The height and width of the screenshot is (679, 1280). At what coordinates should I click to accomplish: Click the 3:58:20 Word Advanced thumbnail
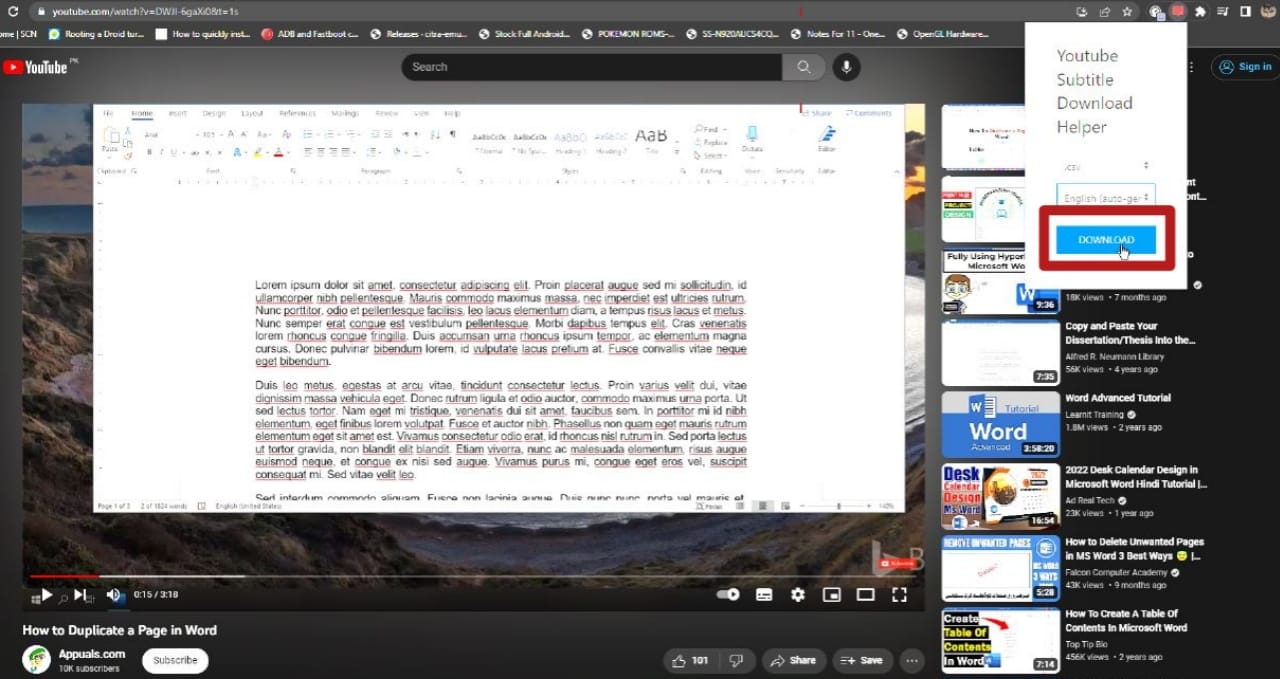[x=1001, y=424]
